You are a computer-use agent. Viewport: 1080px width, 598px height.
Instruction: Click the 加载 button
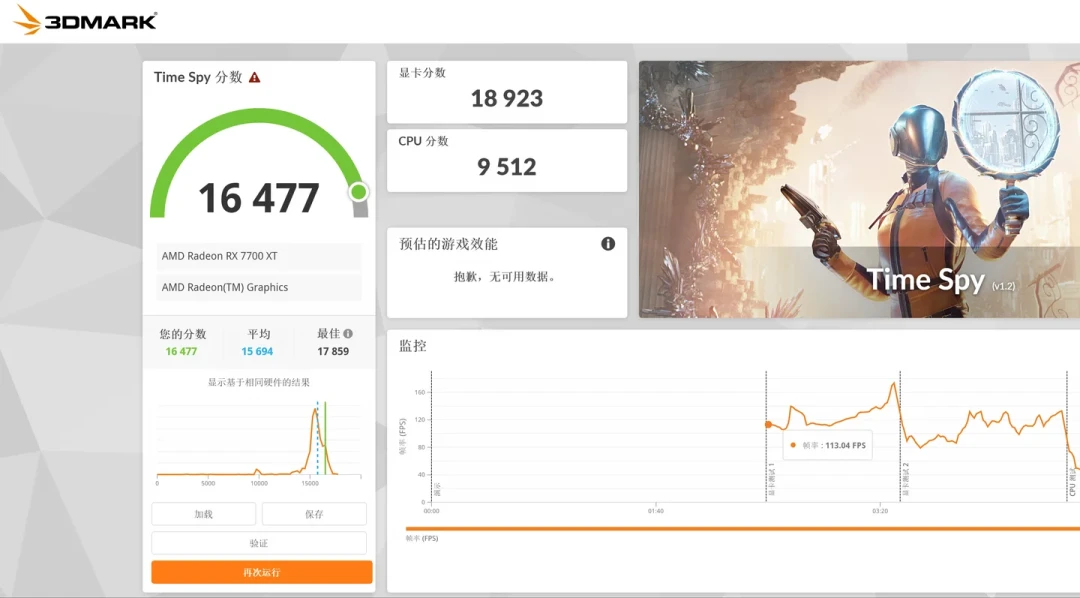coord(203,514)
